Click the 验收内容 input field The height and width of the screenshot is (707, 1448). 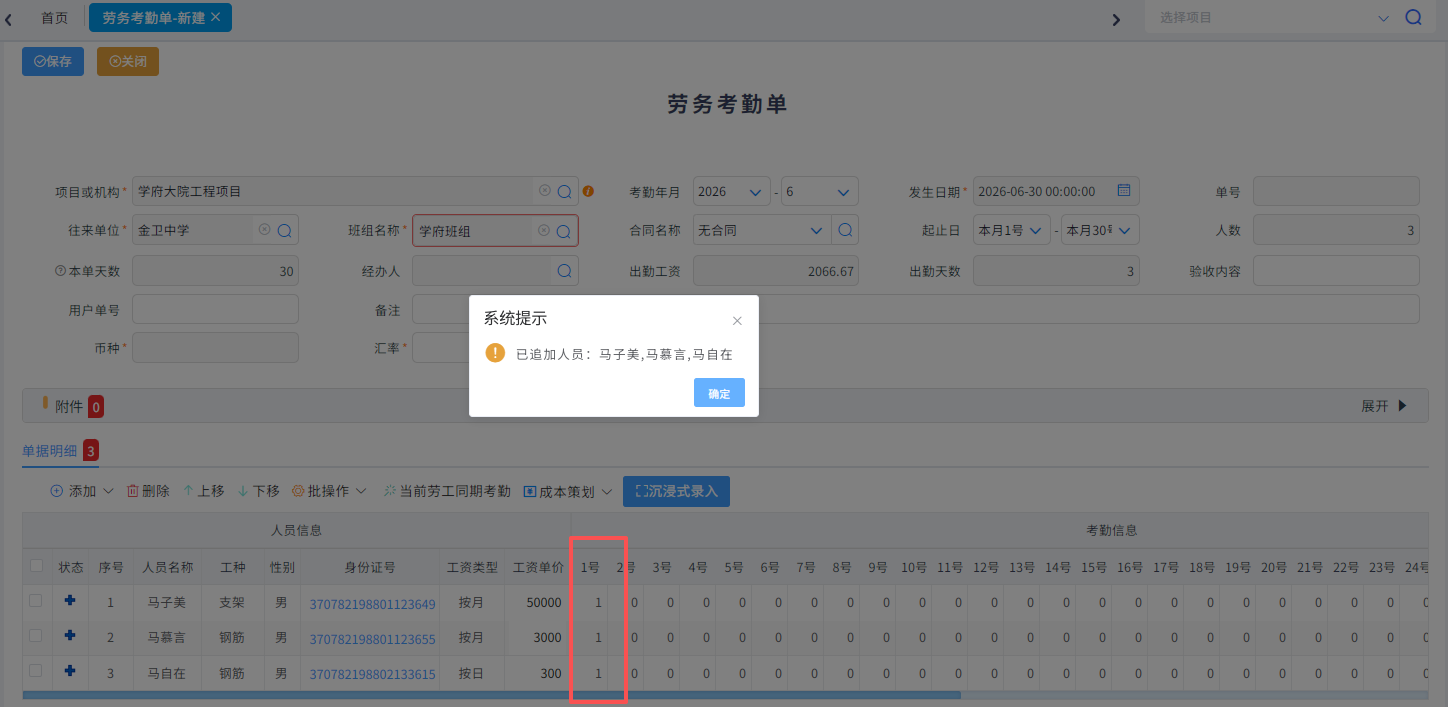1336,270
